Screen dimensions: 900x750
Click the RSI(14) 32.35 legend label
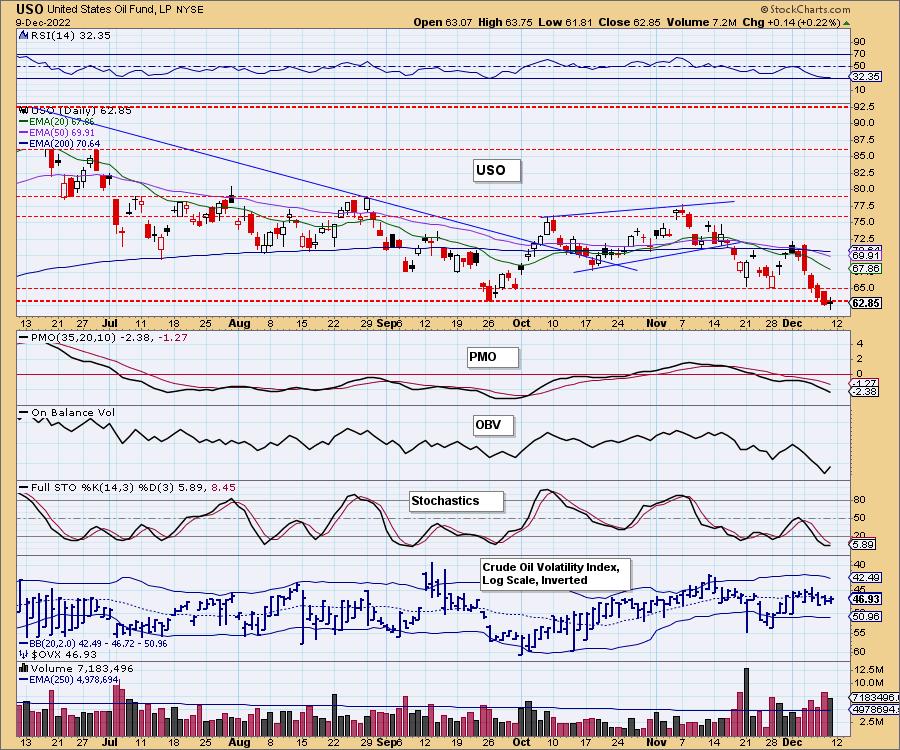70,36
